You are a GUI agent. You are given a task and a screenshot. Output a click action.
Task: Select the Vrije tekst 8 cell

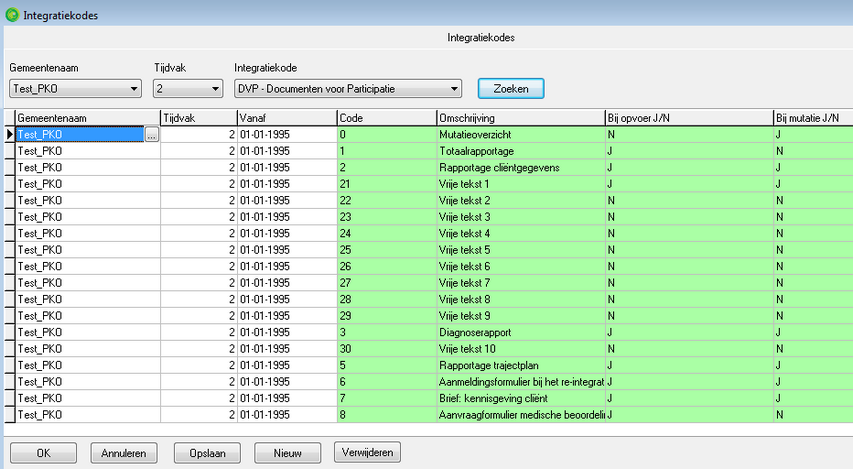pyautogui.click(x=521, y=299)
